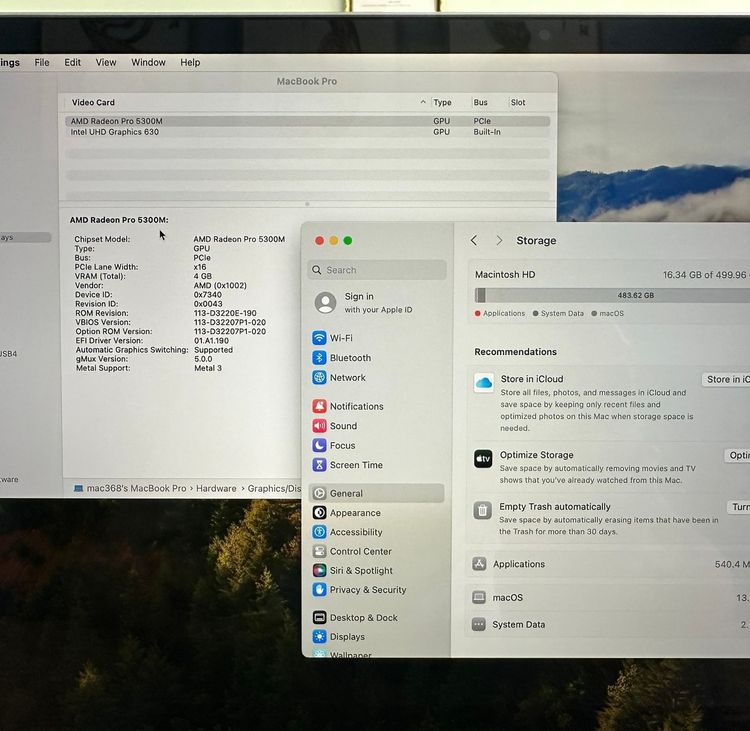The height and width of the screenshot is (731, 750).
Task: Open Accessibility icon in sidebar
Action: coord(320,532)
